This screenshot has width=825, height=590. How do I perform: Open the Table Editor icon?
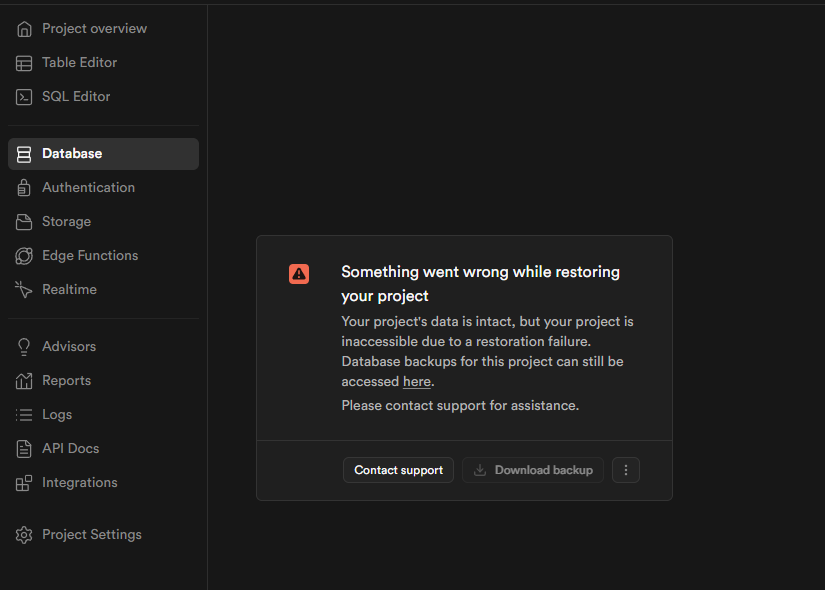(x=24, y=63)
